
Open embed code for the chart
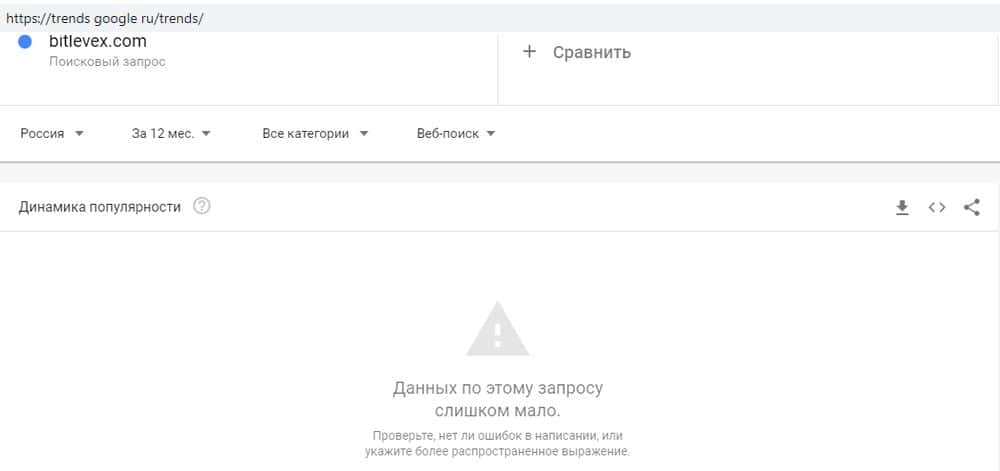937,207
